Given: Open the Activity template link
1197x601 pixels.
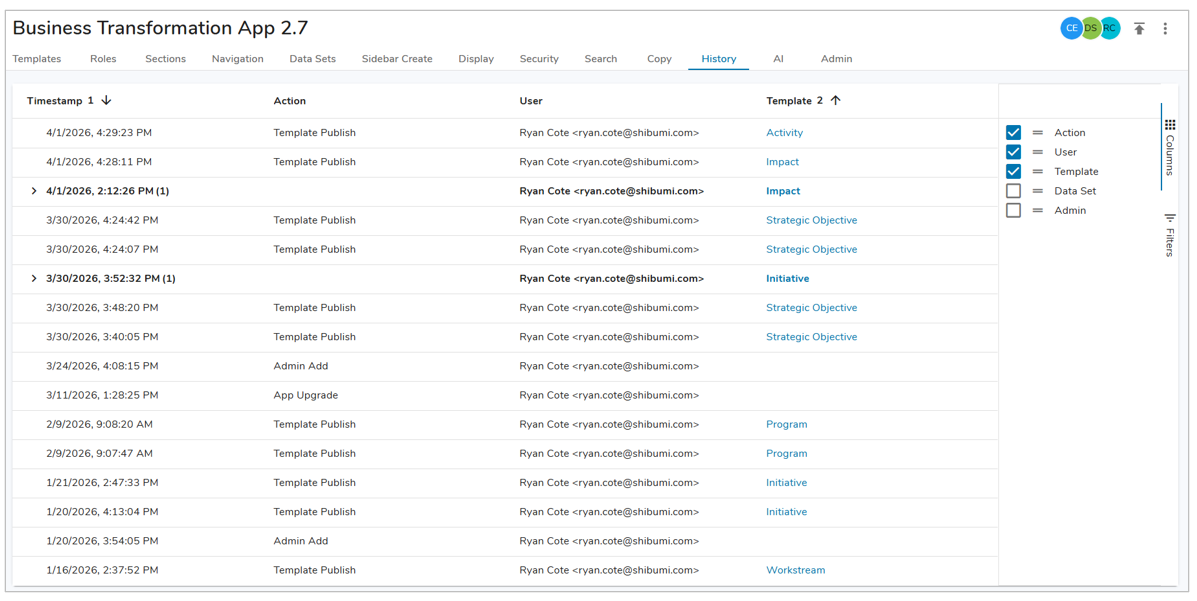Looking at the screenshot, I should (x=784, y=133).
